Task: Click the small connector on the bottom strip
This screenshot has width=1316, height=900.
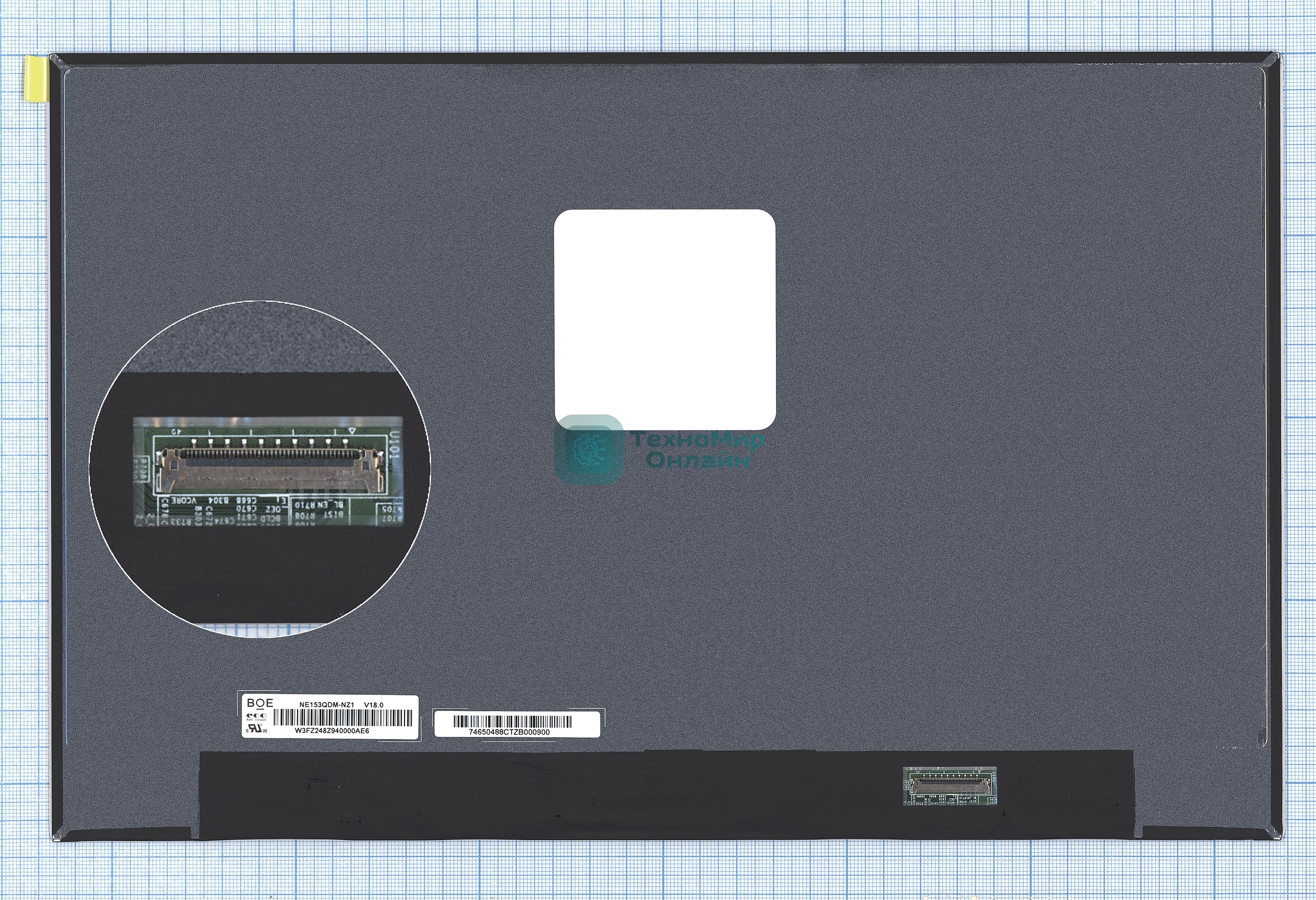Action: pyautogui.click(x=950, y=785)
